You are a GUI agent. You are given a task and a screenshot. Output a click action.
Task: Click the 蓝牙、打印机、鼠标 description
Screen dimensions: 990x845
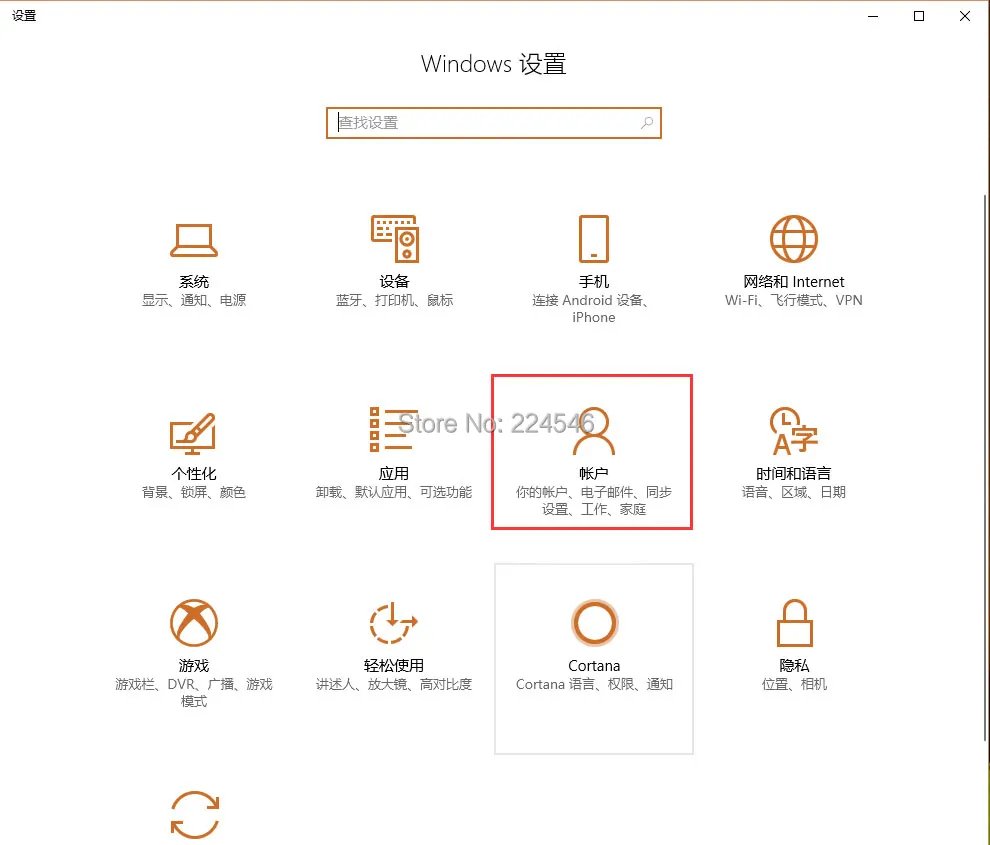pos(395,301)
